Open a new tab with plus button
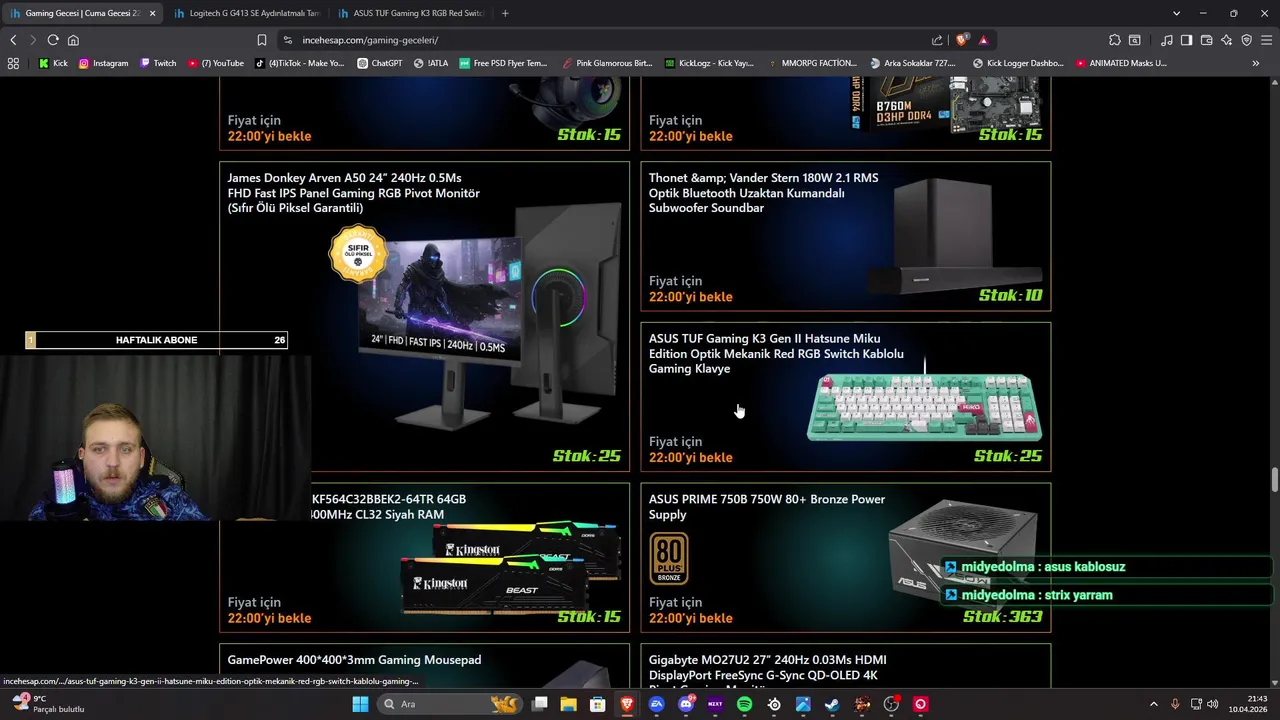The width and height of the screenshot is (1280, 720). pos(505,13)
